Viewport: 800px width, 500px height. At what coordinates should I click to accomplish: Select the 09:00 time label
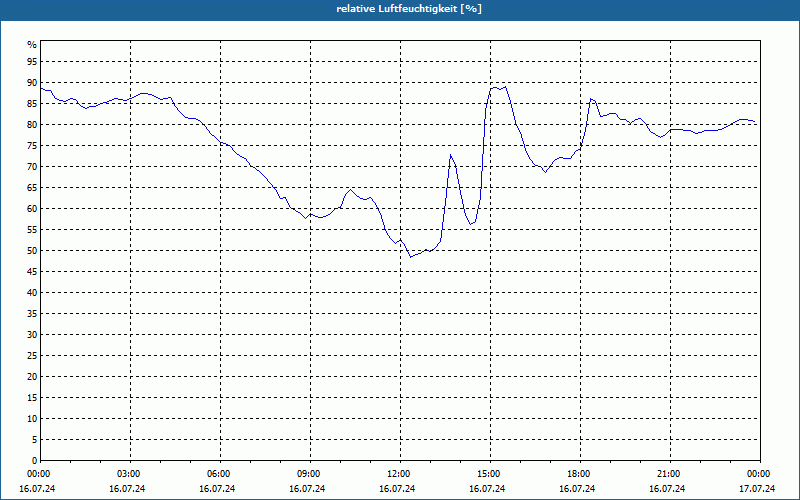click(308, 474)
